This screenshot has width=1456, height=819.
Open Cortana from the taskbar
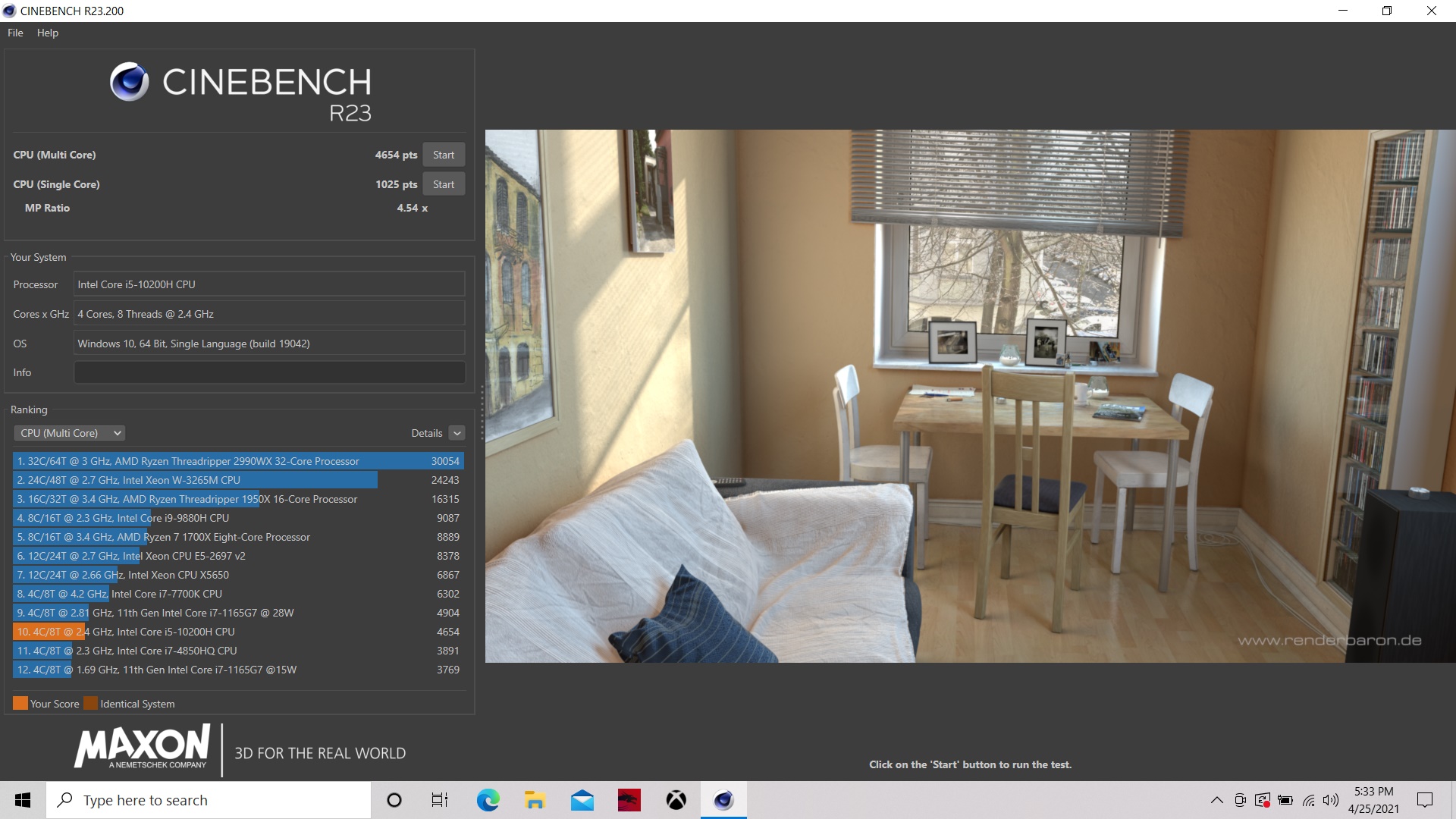pos(394,800)
